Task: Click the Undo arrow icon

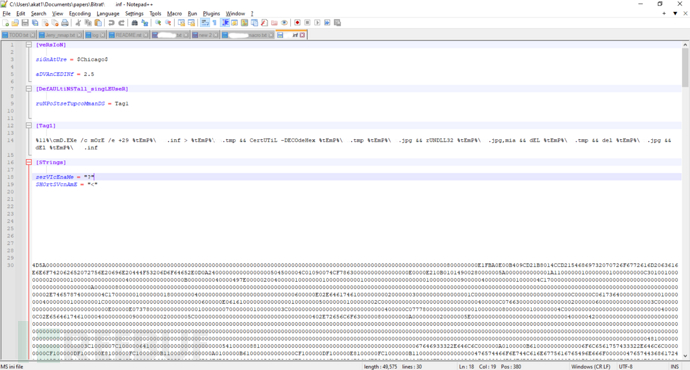Action: tap(111, 23)
